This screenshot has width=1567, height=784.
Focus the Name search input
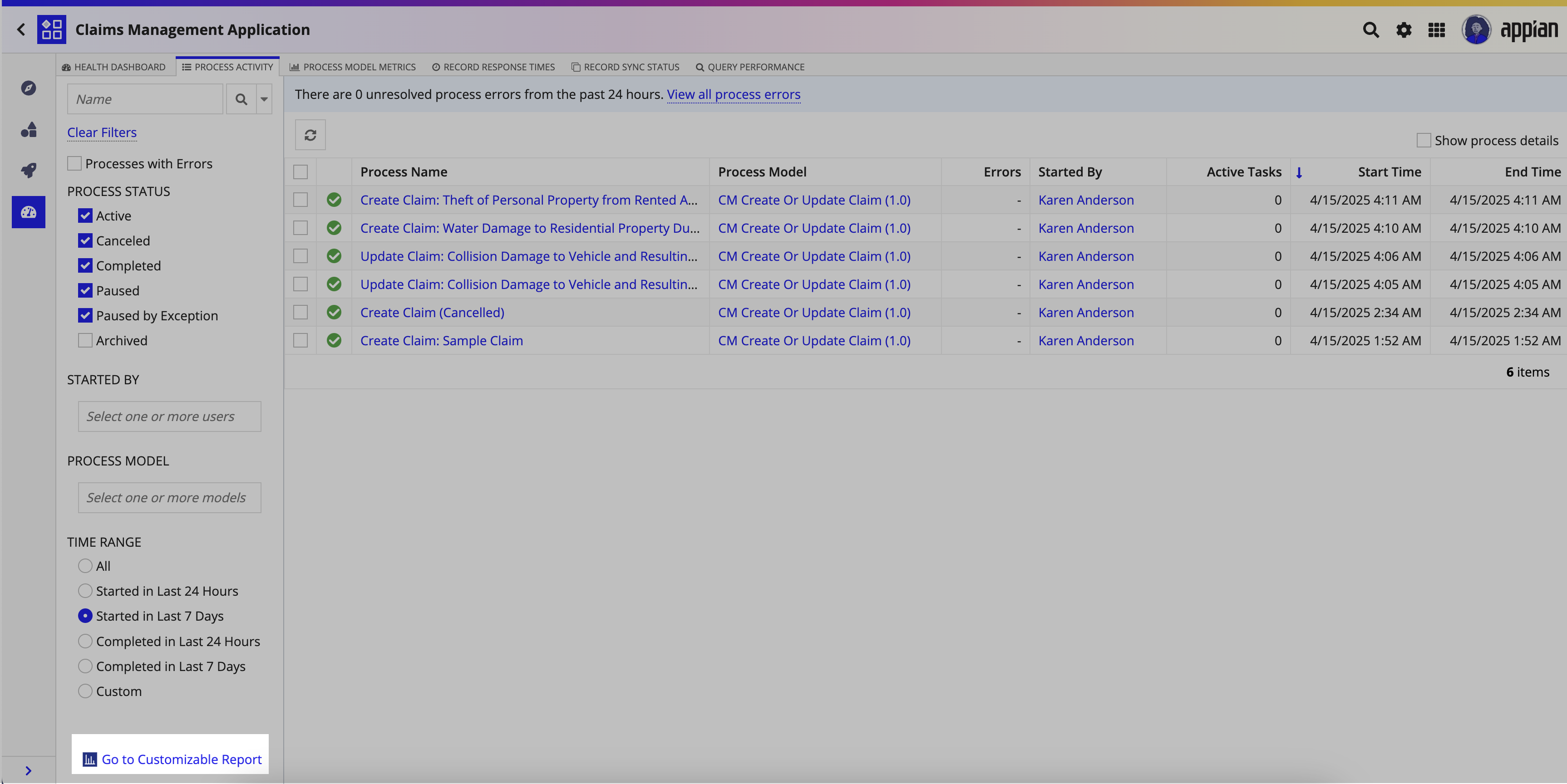point(145,99)
